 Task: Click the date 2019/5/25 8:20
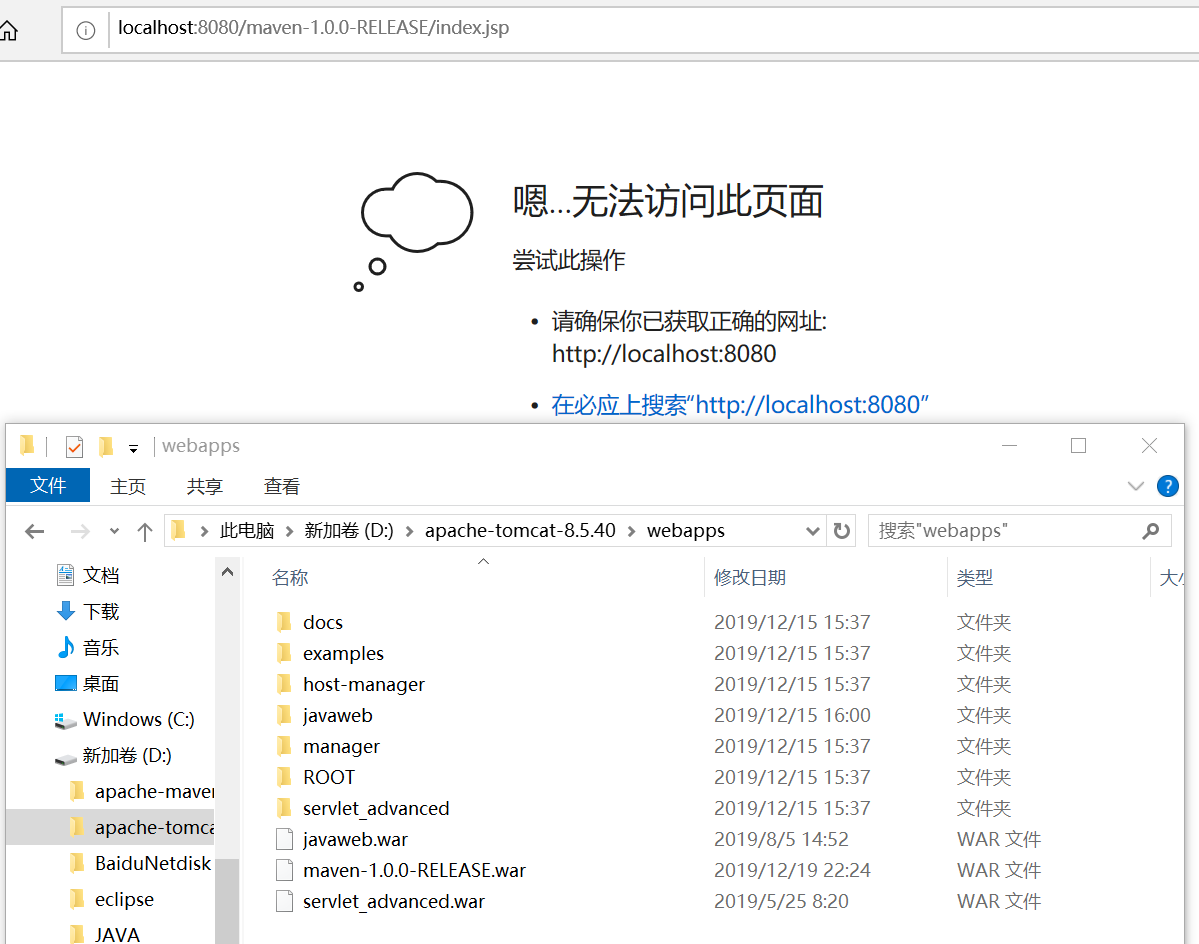(781, 901)
